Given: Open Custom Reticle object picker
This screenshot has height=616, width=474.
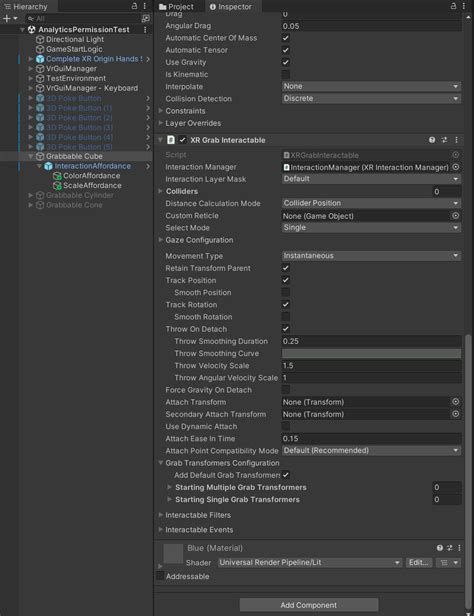Looking at the screenshot, I should coord(456,215).
